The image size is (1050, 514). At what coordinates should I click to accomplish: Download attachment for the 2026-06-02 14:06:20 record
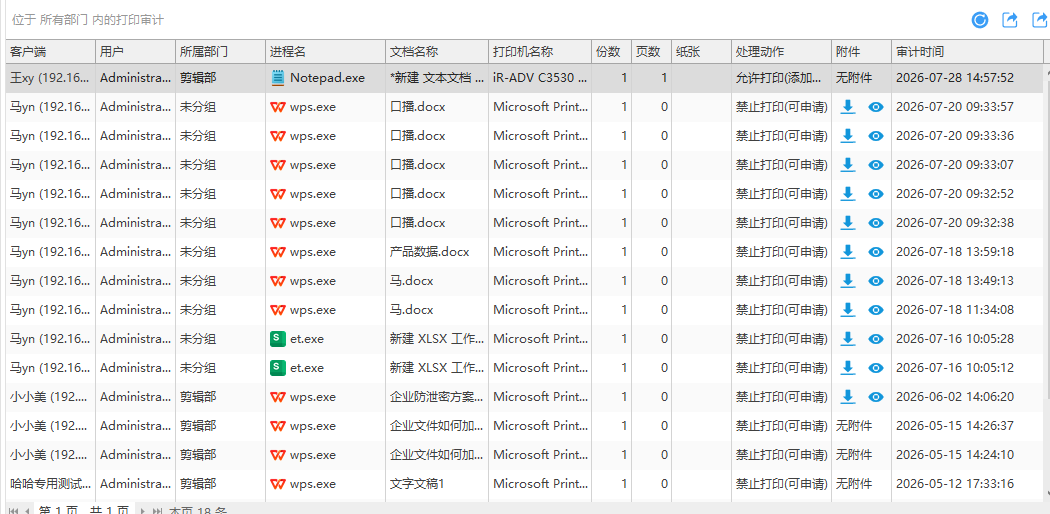pyautogui.click(x=848, y=397)
